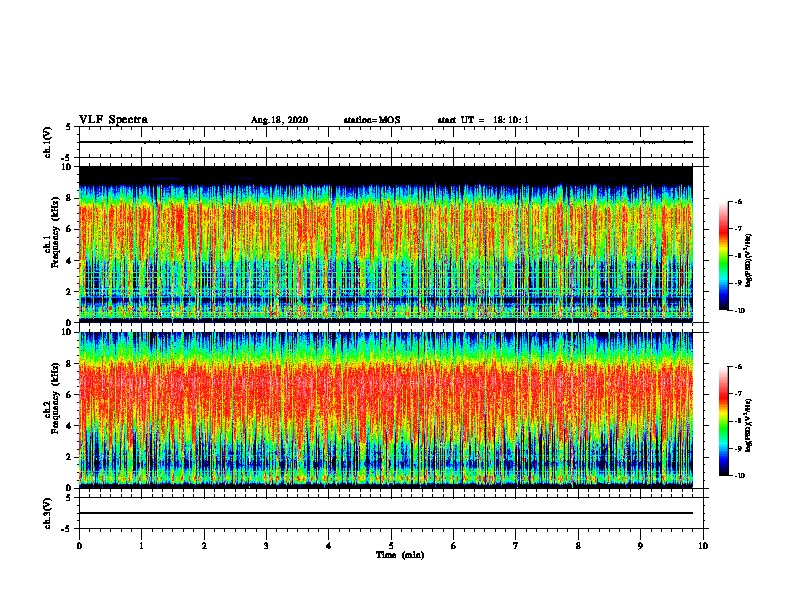Screen dimensions: 792x612
Task: Click the time-axis tick label "9"
Action: click(640, 546)
